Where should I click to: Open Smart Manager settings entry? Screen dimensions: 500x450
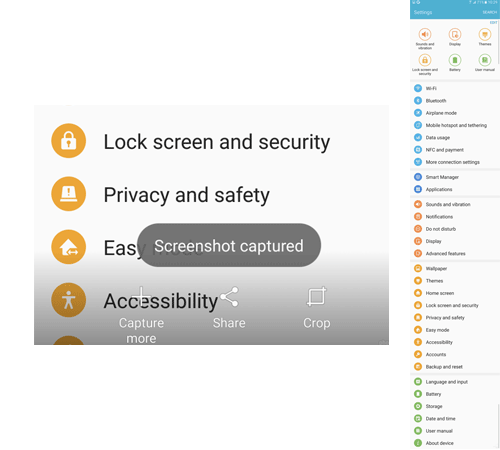coord(455,177)
